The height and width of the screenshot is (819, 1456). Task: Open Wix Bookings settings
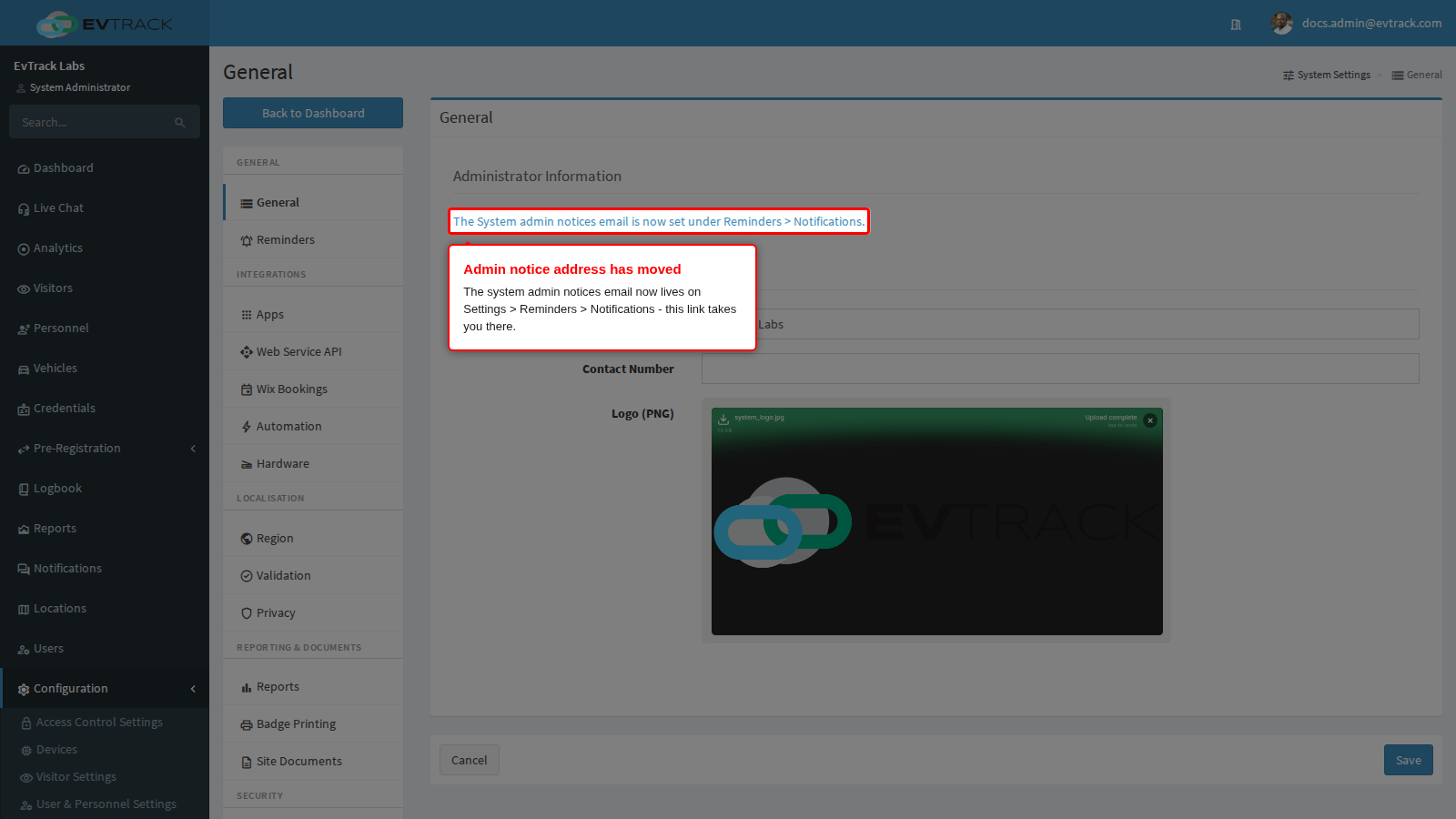pyautogui.click(x=313, y=389)
